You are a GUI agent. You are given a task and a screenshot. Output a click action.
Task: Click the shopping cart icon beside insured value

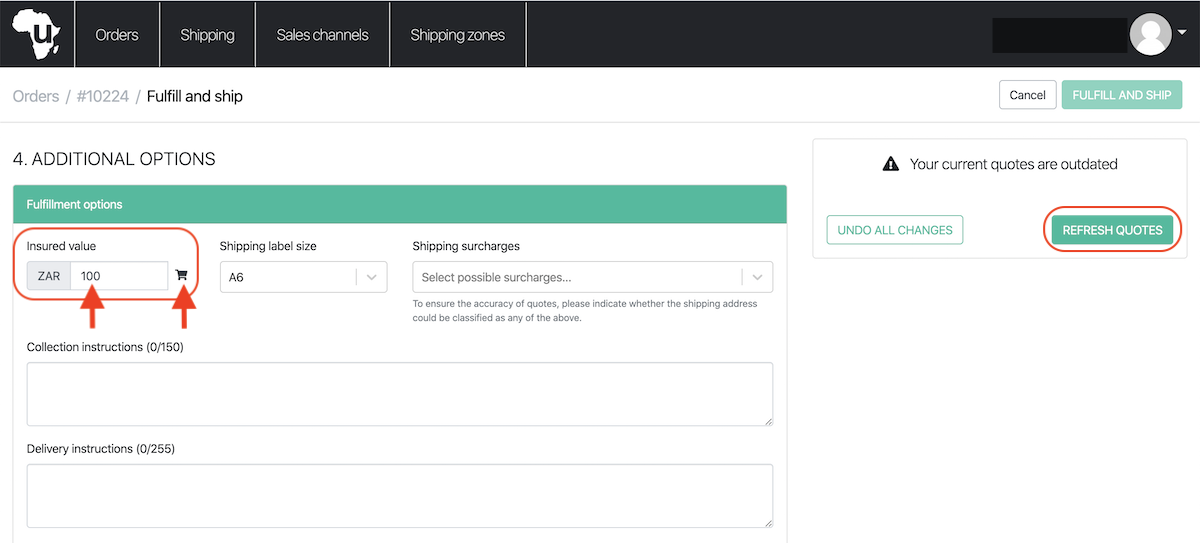(x=181, y=275)
